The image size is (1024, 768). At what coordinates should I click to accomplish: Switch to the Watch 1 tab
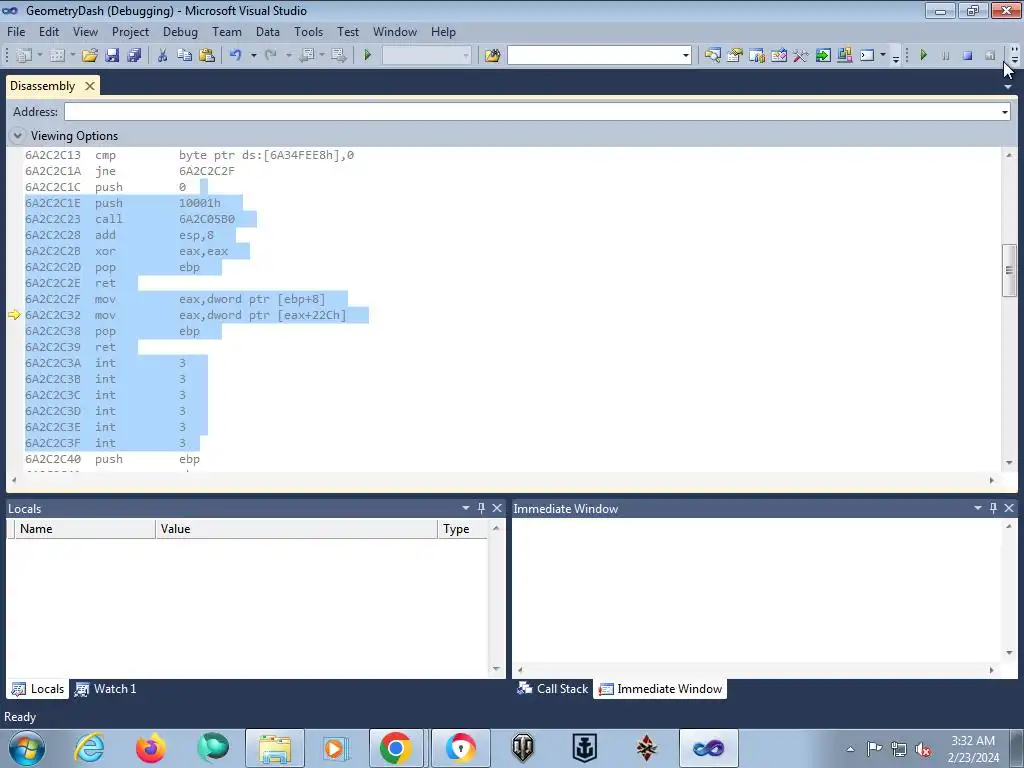pos(106,689)
